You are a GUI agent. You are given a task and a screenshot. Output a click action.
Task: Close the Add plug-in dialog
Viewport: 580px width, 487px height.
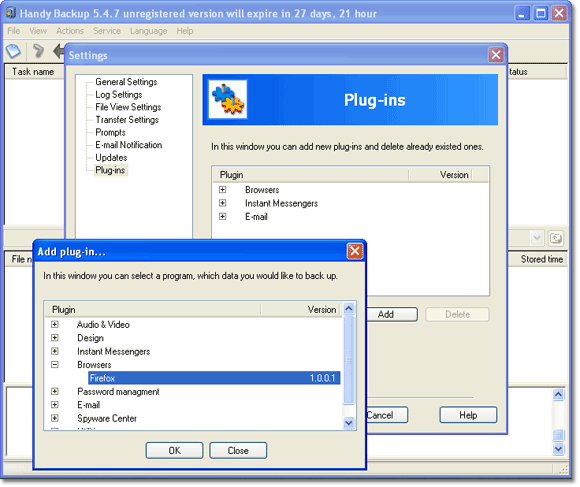[354, 251]
